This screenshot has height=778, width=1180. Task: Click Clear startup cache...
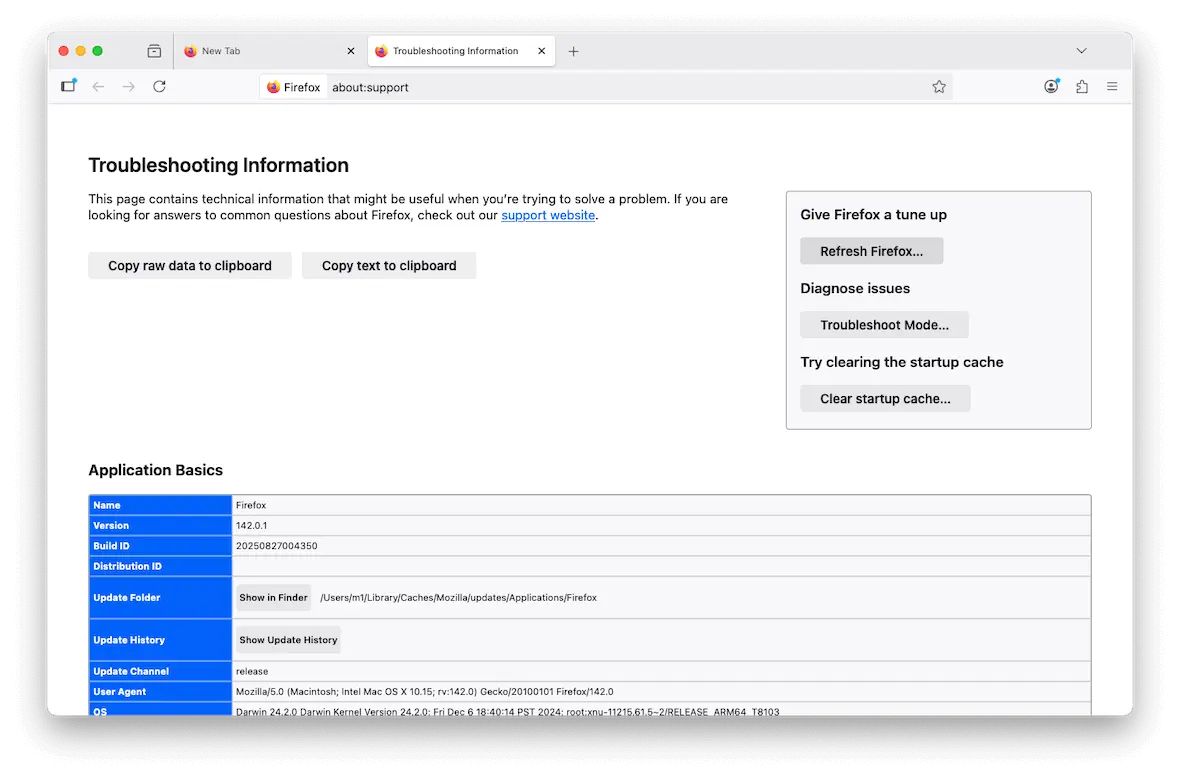[885, 399]
